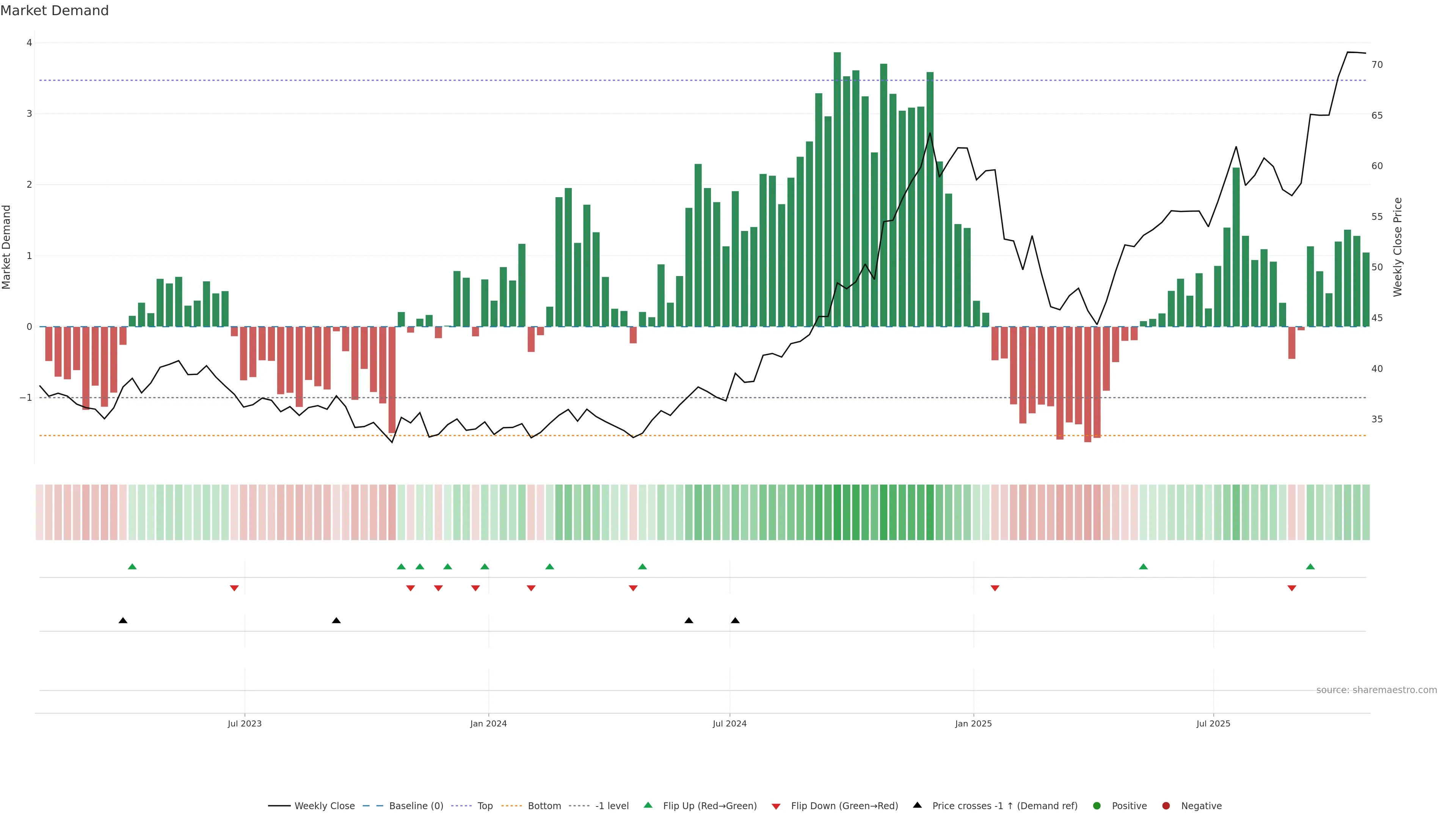This screenshot has width=1456, height=819.
Task: Click the source: sharemaestro.com text
Action: pyautogui.click(x=1376, y=690)
